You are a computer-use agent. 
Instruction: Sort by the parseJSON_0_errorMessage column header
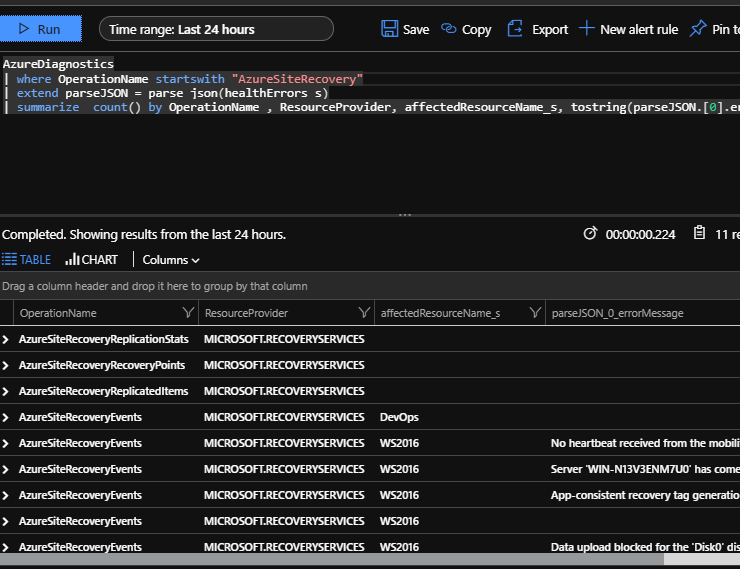tap(617, 313)
